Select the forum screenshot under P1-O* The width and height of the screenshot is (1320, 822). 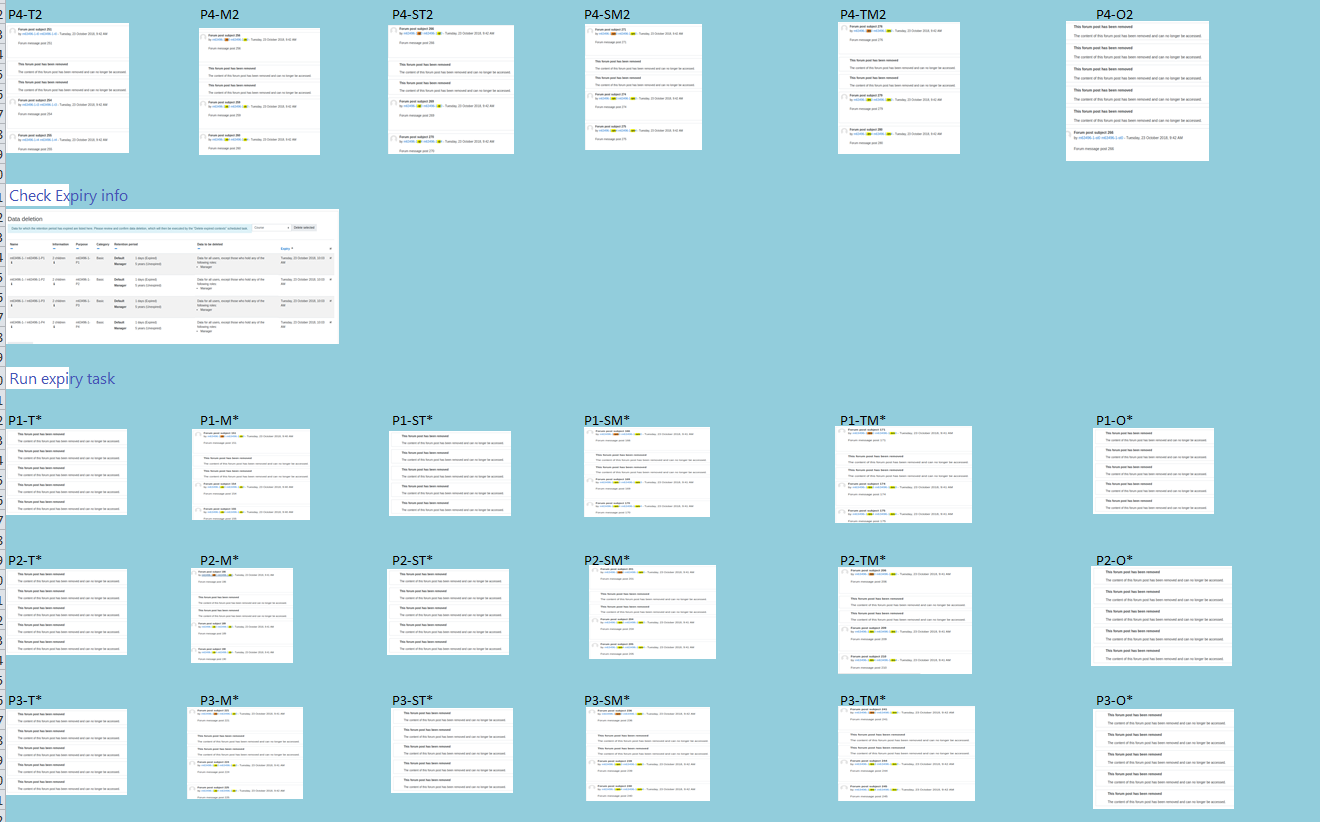1153,471
